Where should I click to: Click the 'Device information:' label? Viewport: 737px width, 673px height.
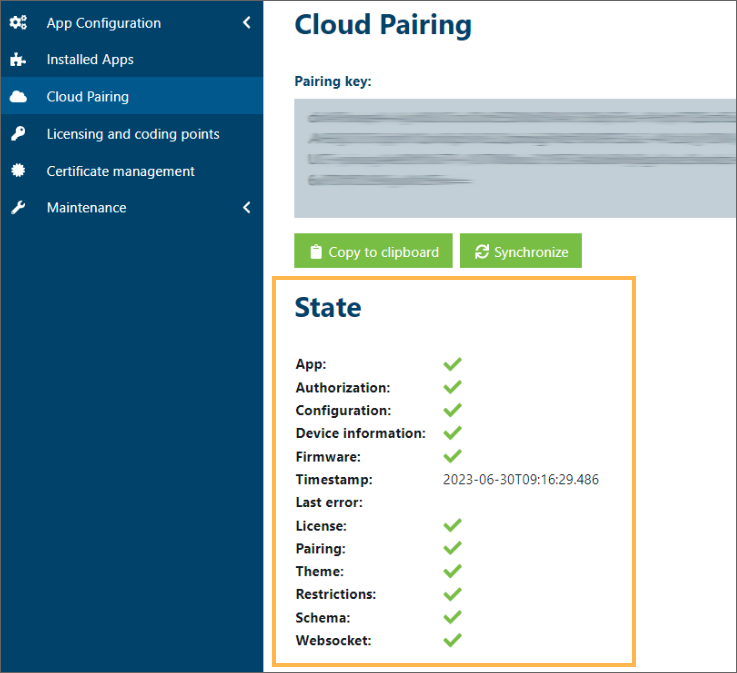coord(361,433)
